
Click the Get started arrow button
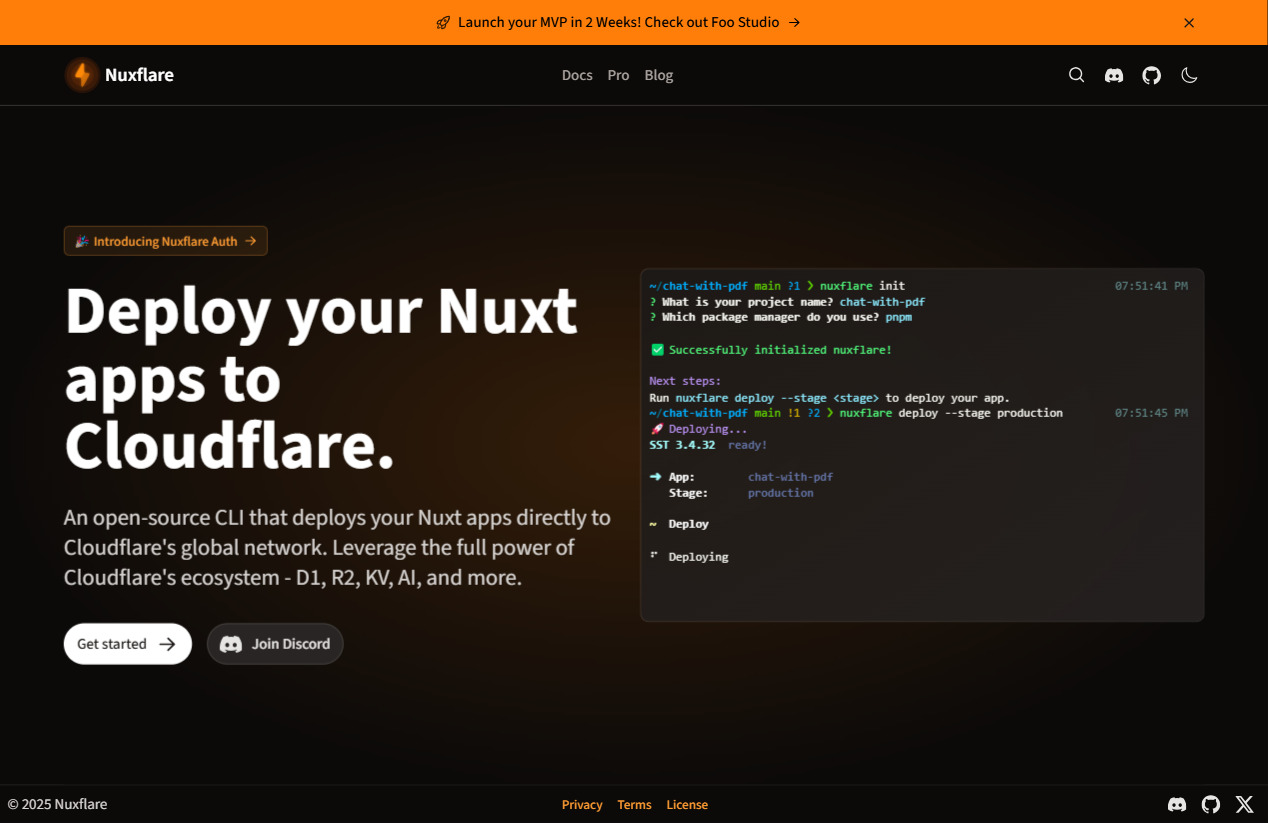(127, 643)
